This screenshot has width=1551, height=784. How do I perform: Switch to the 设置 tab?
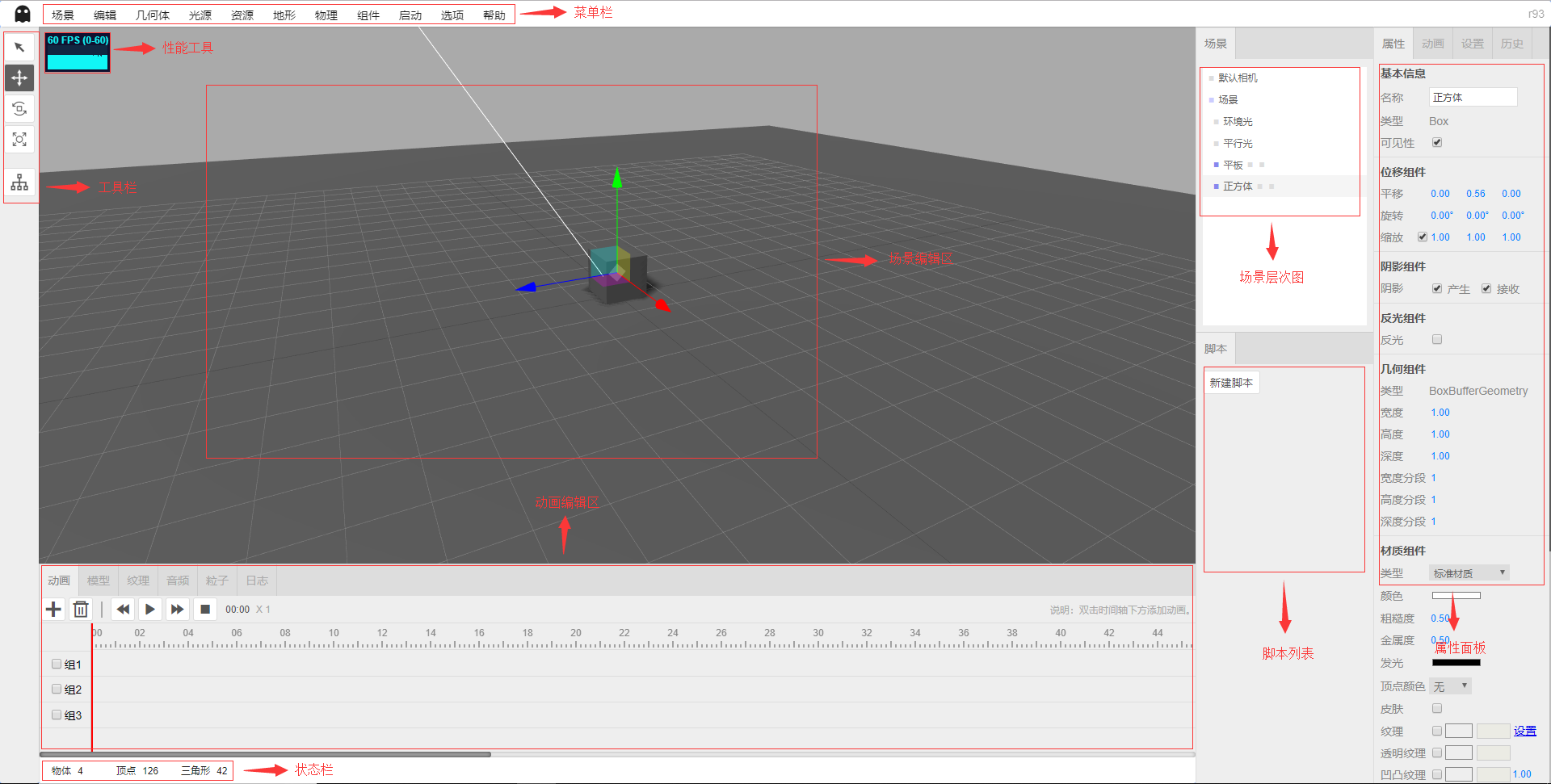point(1472,44)
